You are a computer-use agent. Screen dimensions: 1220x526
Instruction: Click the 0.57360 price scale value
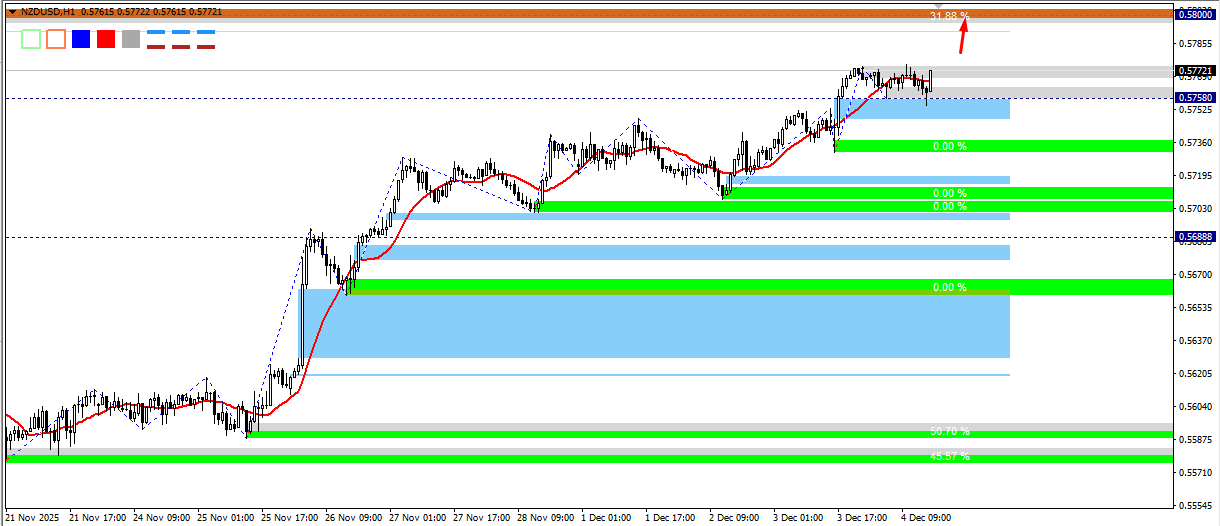point(1196,143)
